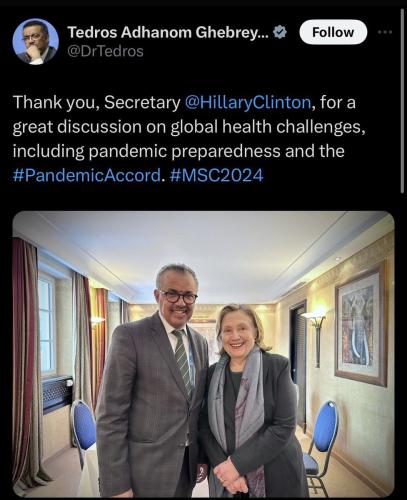This screenshot has width=407, height=500.
Task: Click the blue verified badge icon
Action: [x=280, y=32]
